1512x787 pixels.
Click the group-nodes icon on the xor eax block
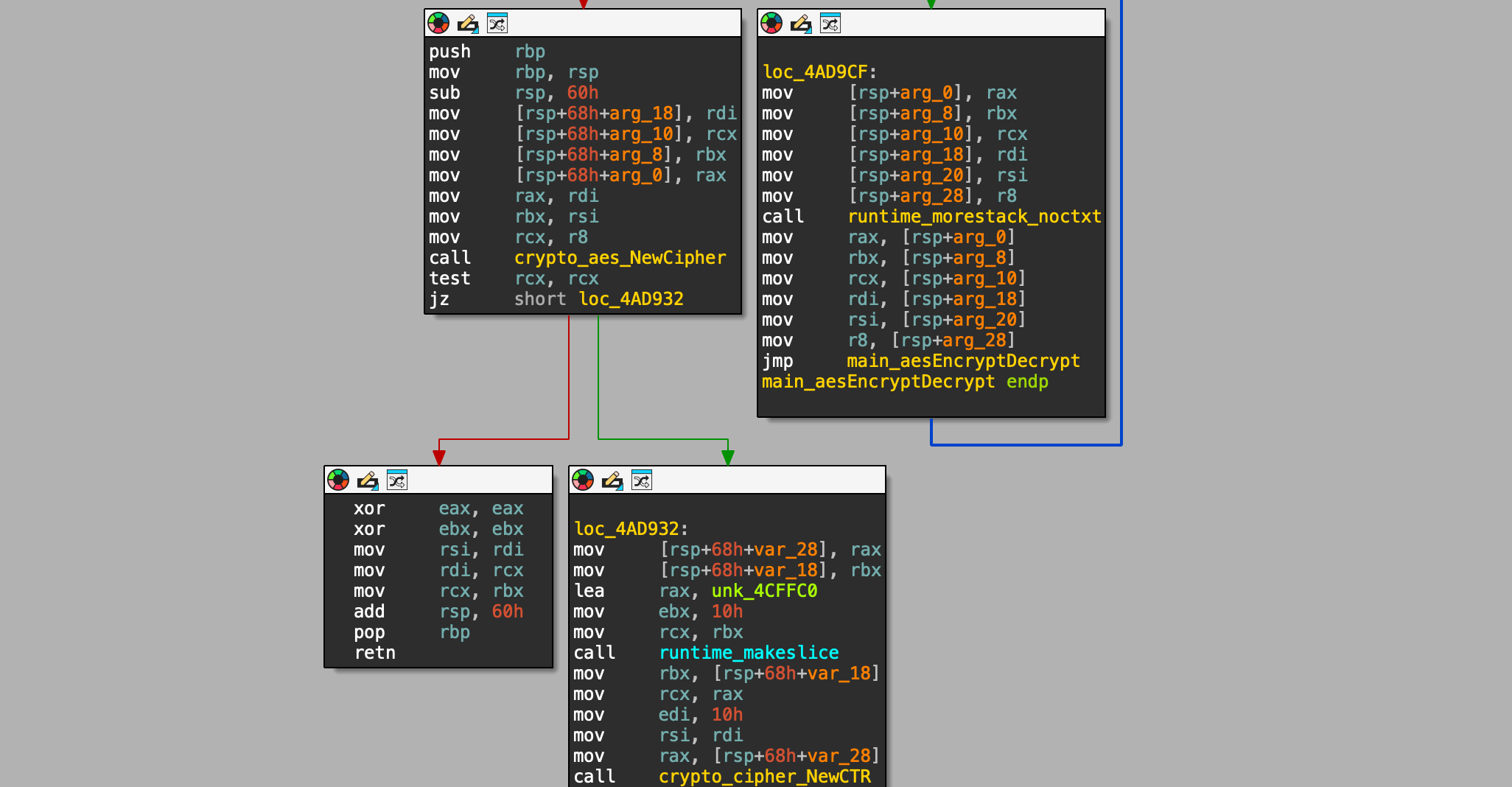click(x=397, y=480)
